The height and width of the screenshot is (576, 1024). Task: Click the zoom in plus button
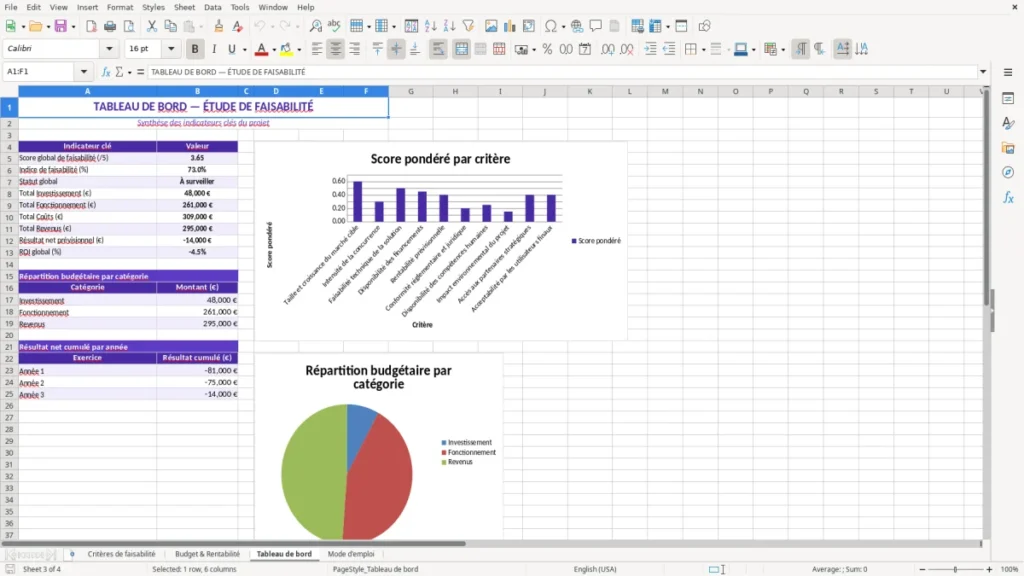(x=989, y=569)
